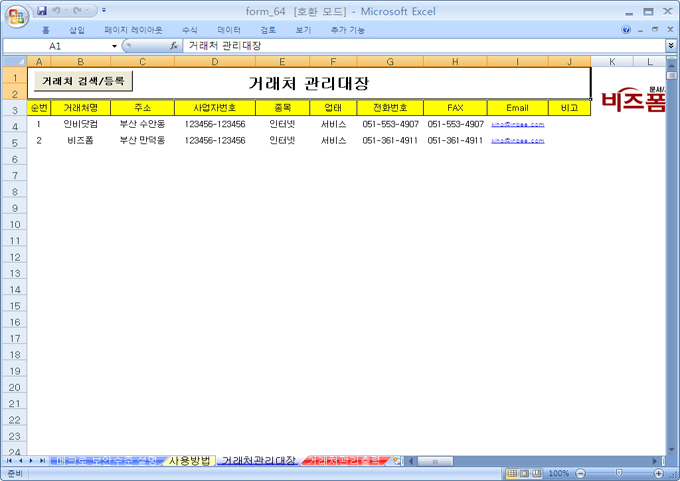This screenshot has width=680, height=481.
Task: Click the select all cells corner
Action: click(x=14, y=62)
